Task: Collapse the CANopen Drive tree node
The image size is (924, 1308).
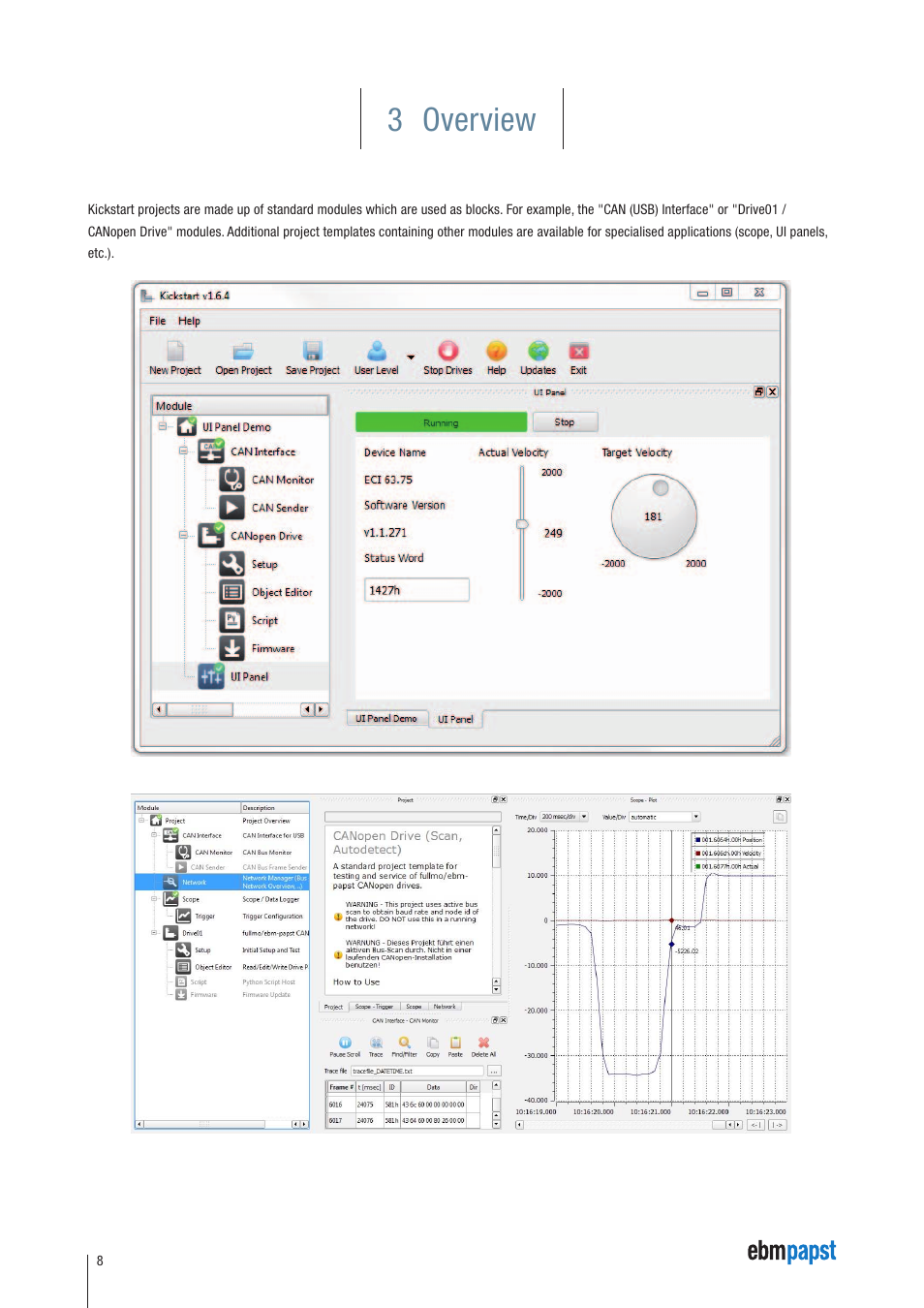Action: pos(183,535)
